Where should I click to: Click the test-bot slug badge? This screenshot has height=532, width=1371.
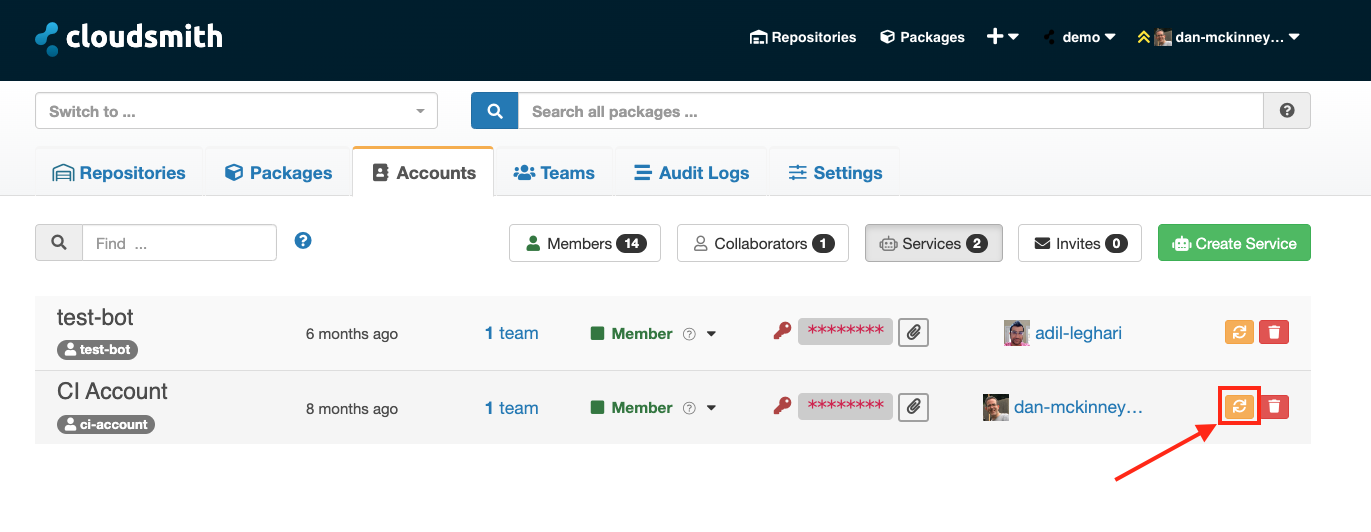[x=97, y=350]
